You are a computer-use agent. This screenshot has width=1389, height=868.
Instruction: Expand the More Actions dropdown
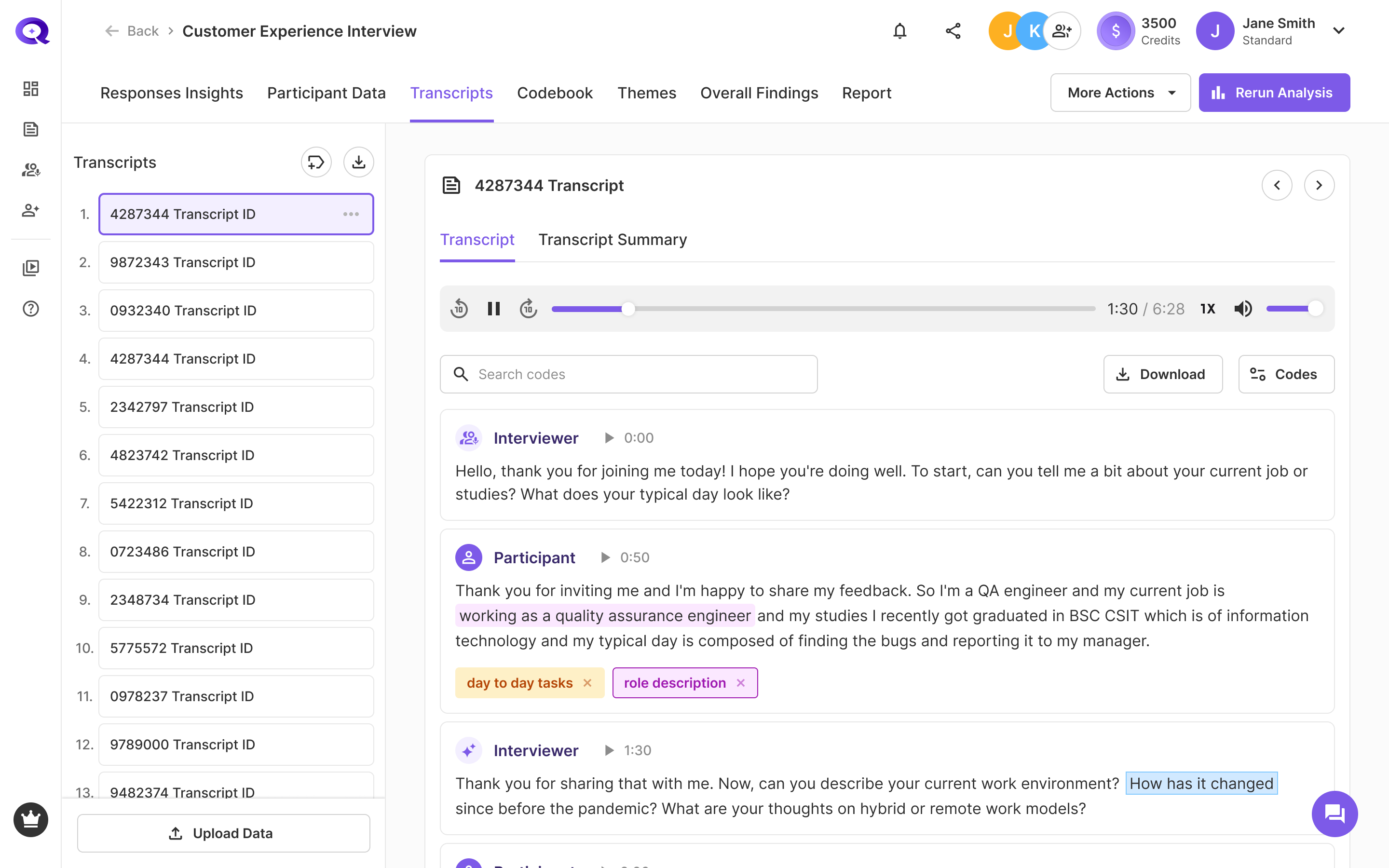click(x=1120, y=93)
